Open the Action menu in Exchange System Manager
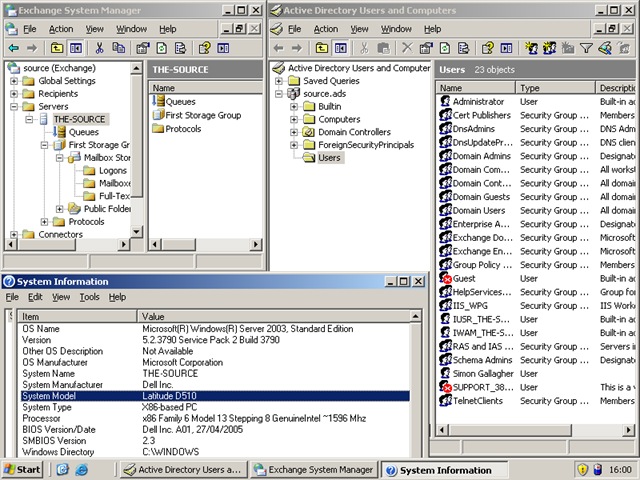Screen dimensions: 640x480 tap(63, 29)
